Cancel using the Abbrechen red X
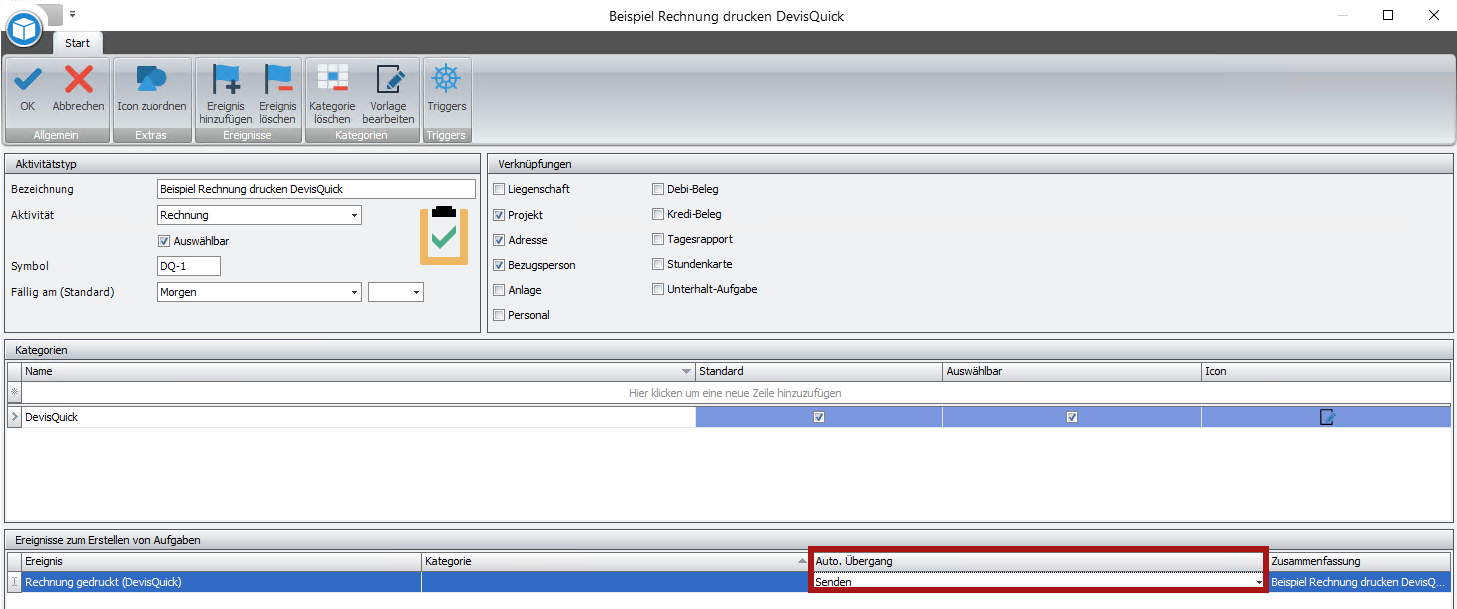Viewport: 1457px width, 609px height. (x=78, y=90)
